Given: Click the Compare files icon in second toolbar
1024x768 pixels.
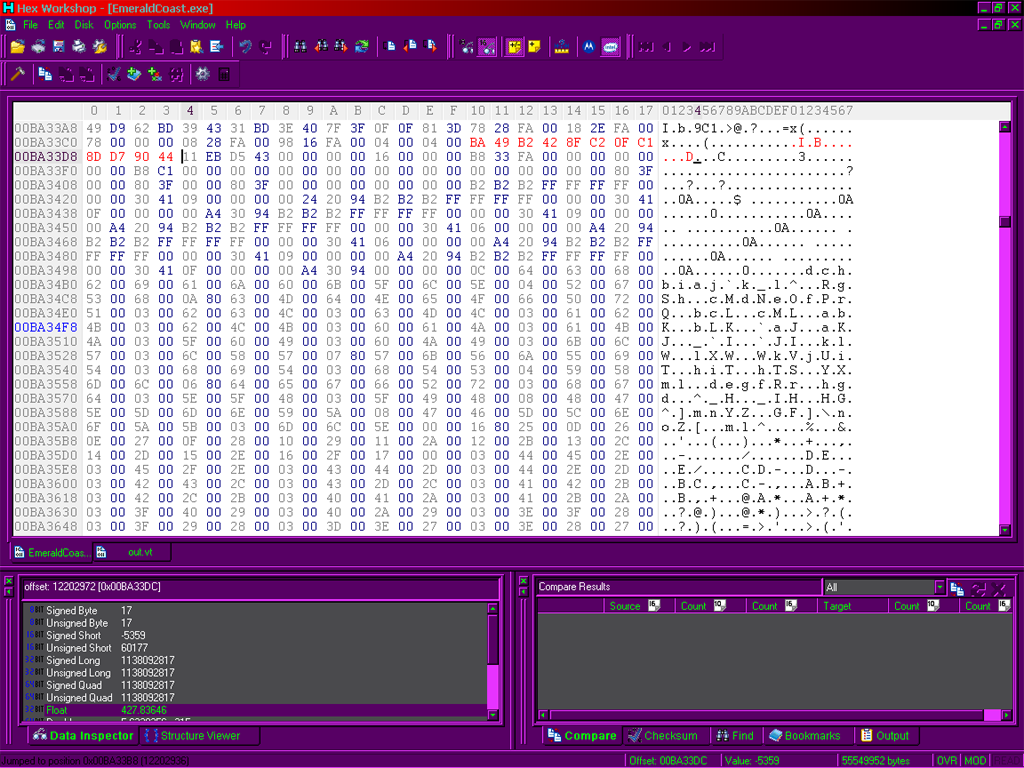Looking at the screenshot, I should tap(45, 74).
